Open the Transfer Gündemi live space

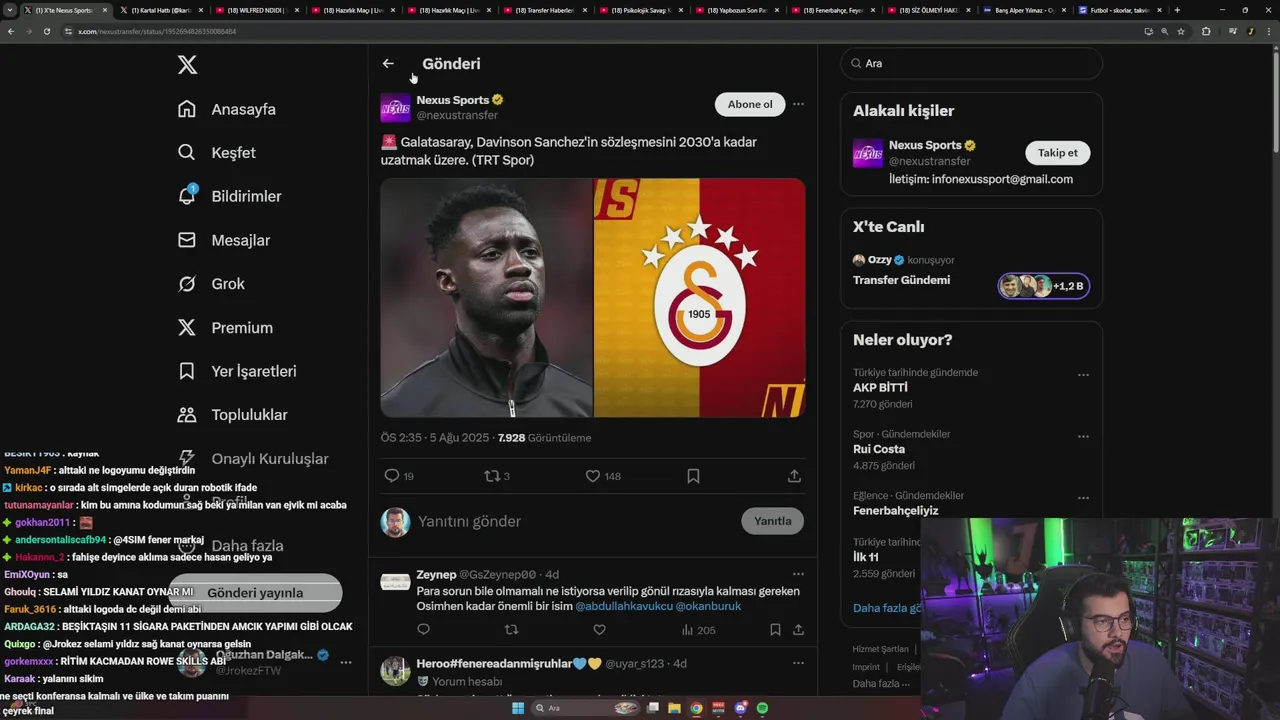coord(901,280)
